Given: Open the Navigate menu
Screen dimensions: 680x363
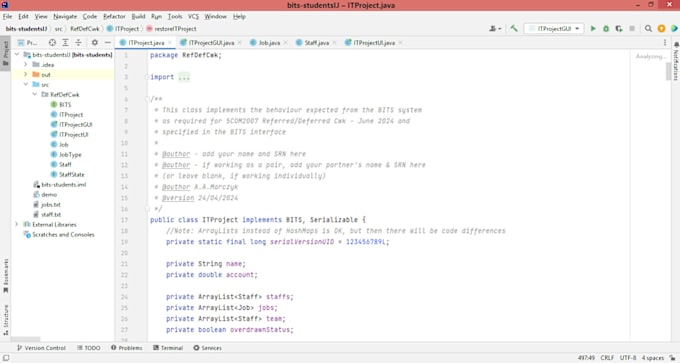Looking at the screenshot, I should pos(65,16).
